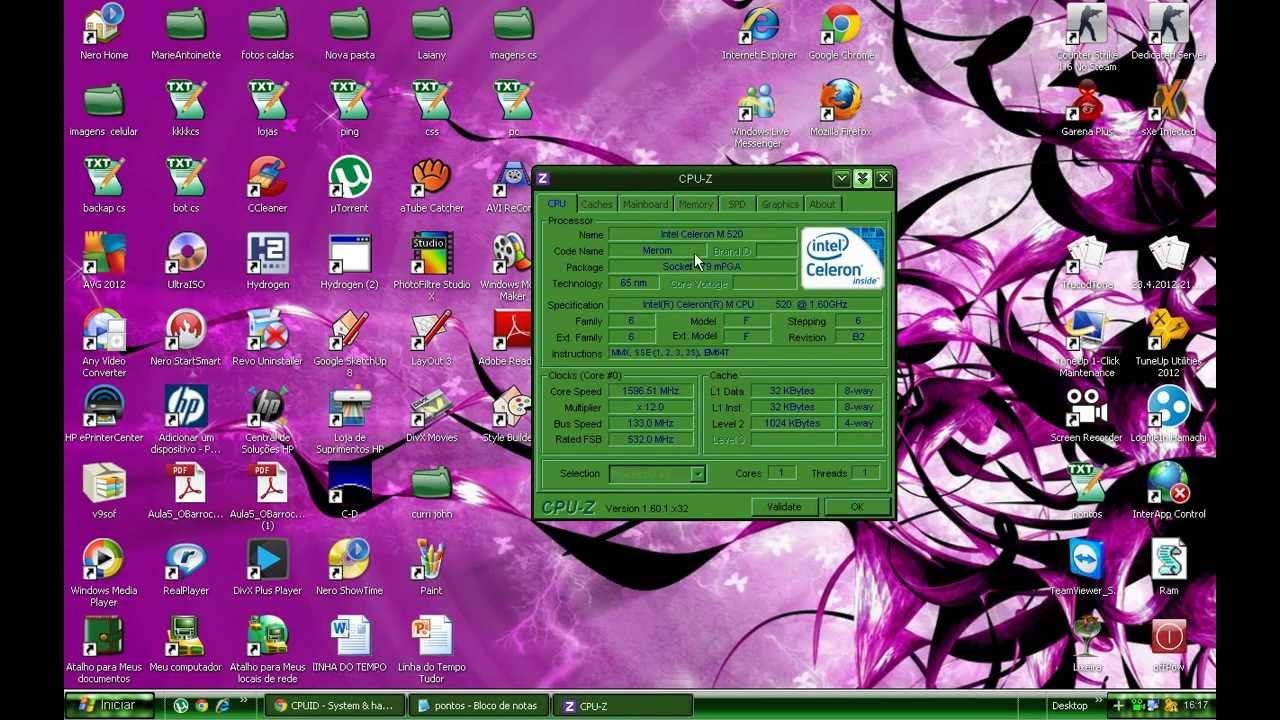Select the CPU tab in CPU-Z

coord(557,204)
